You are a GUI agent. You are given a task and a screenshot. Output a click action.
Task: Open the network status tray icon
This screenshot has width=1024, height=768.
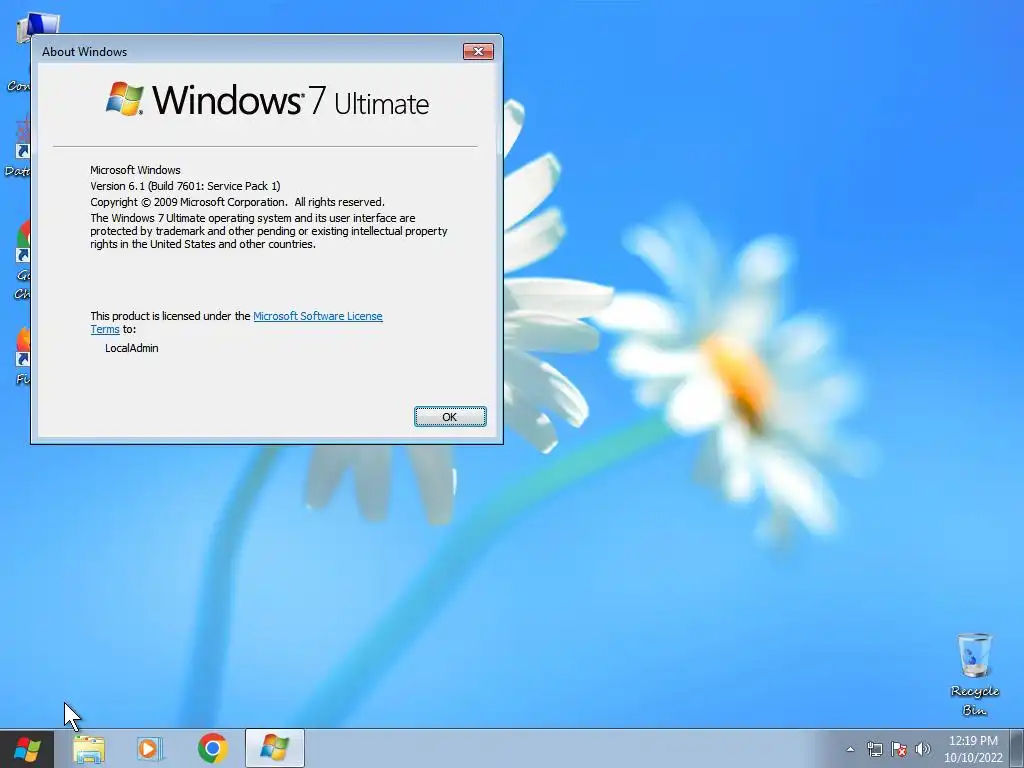pyautogui.click(x=874, y=749)
